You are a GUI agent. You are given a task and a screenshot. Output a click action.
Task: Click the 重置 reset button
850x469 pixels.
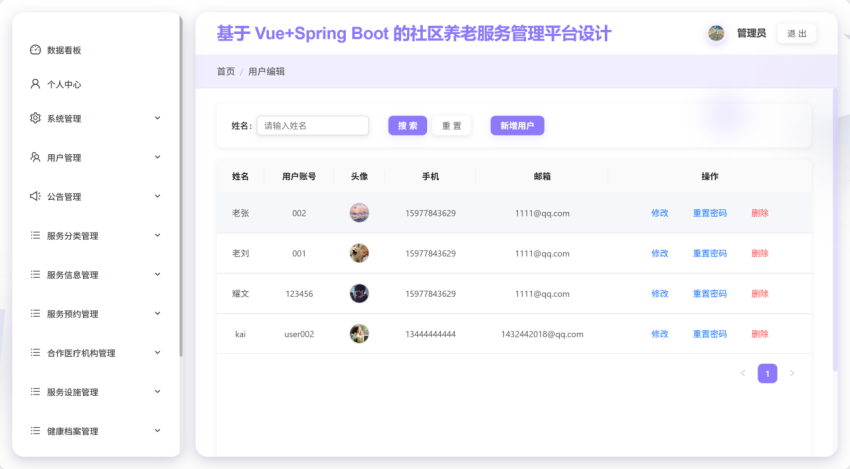pos(451,125)
